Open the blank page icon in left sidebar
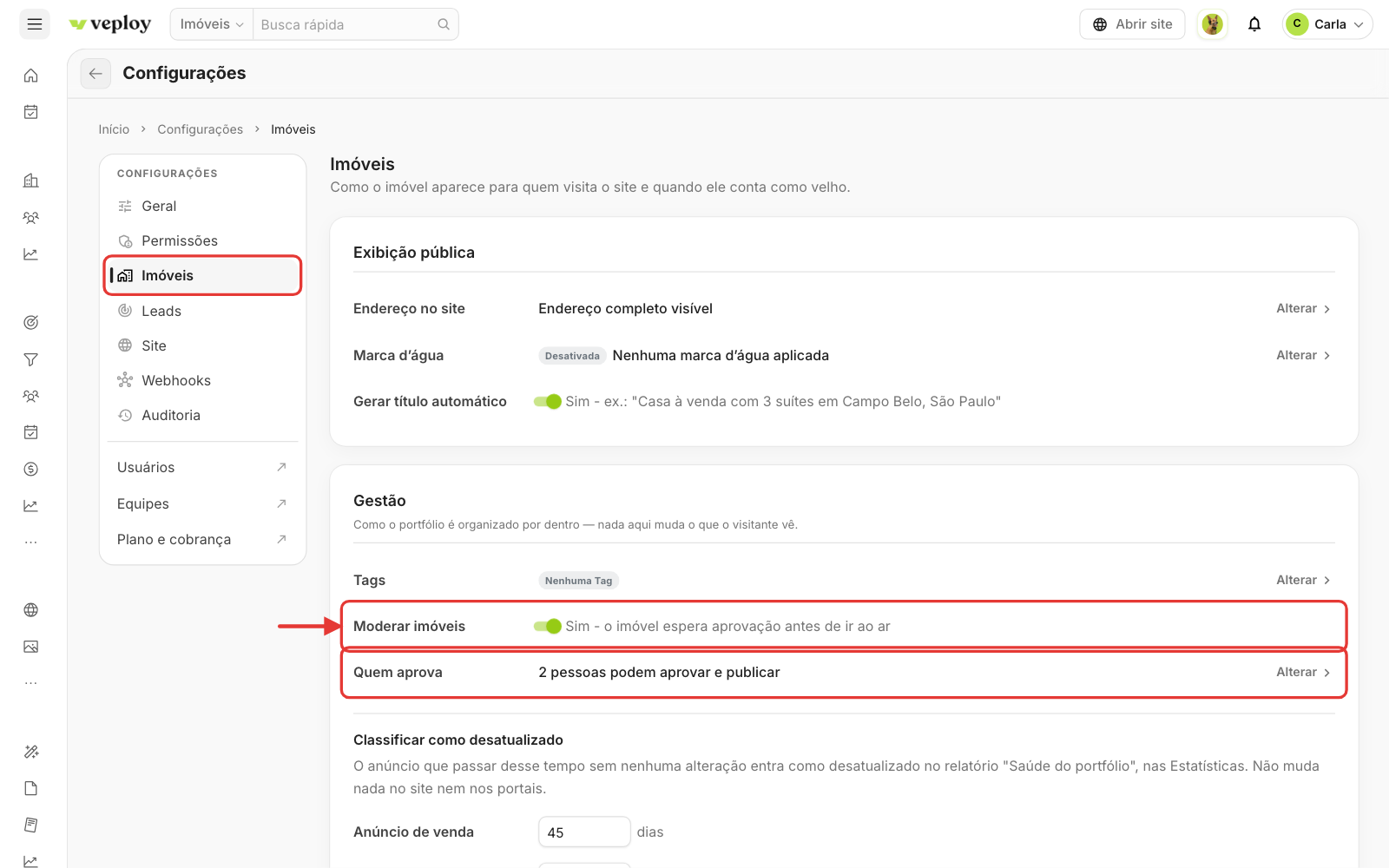 pyautogui.click(x=31, y=788)
